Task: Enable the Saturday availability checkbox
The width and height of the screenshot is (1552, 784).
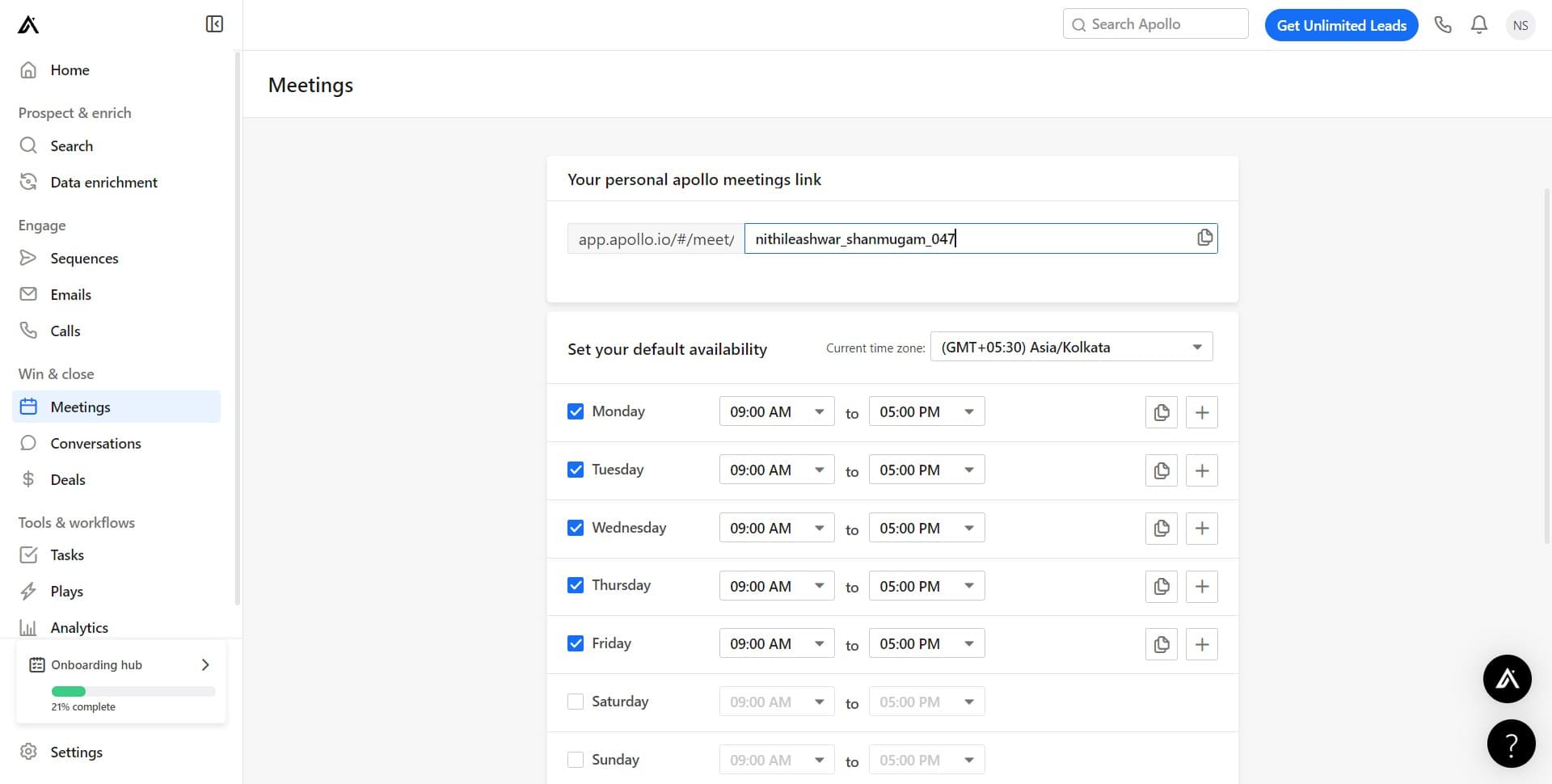Action: (x=576, y=702)
